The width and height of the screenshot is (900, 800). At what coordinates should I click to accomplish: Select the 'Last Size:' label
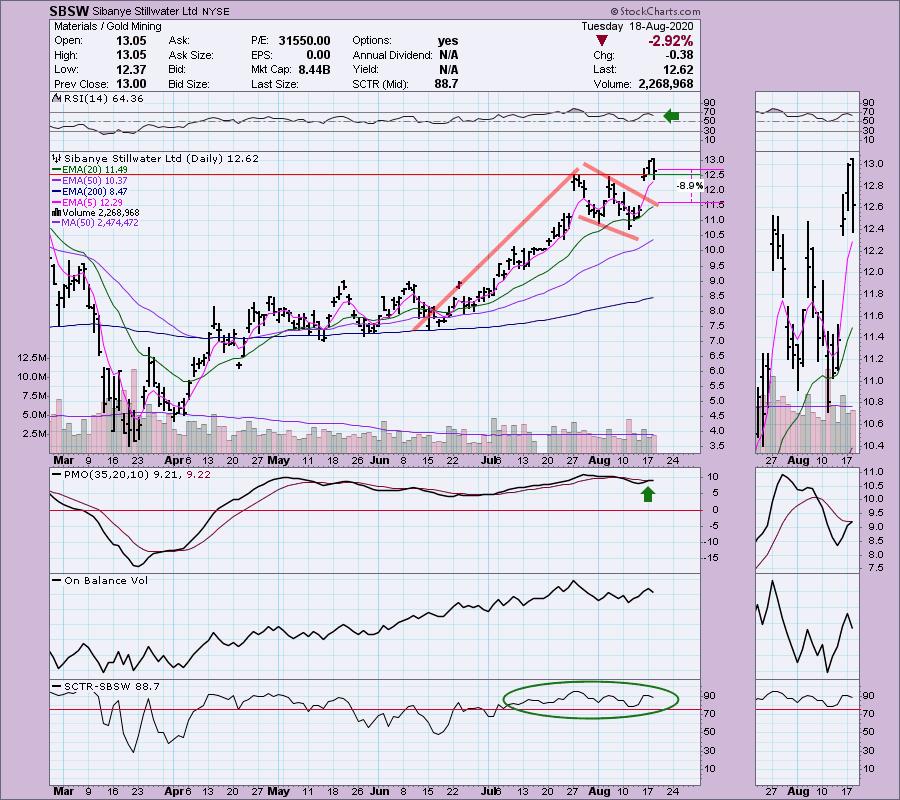tap(275, 84)
